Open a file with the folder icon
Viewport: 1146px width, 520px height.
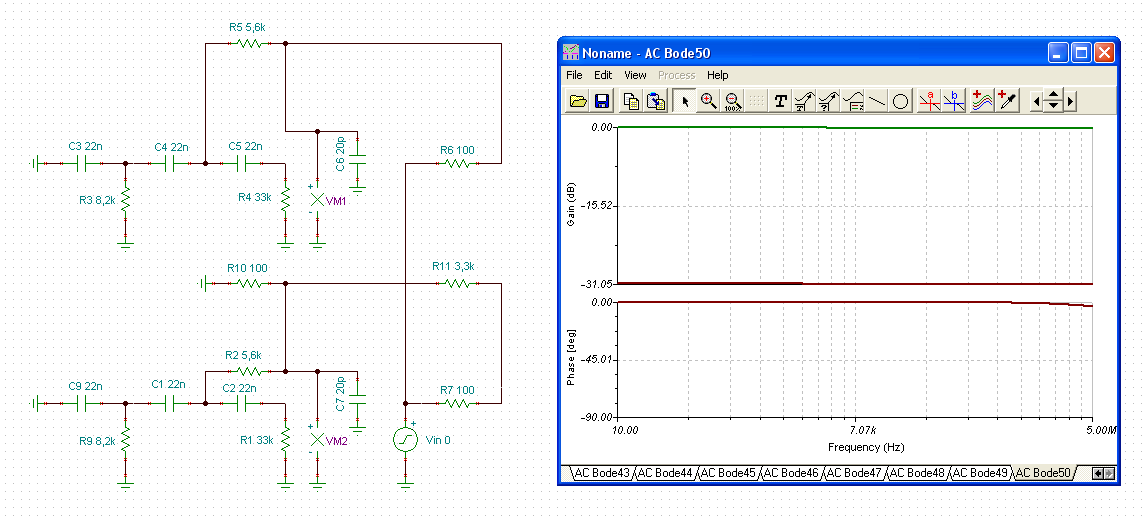point(578,102)
